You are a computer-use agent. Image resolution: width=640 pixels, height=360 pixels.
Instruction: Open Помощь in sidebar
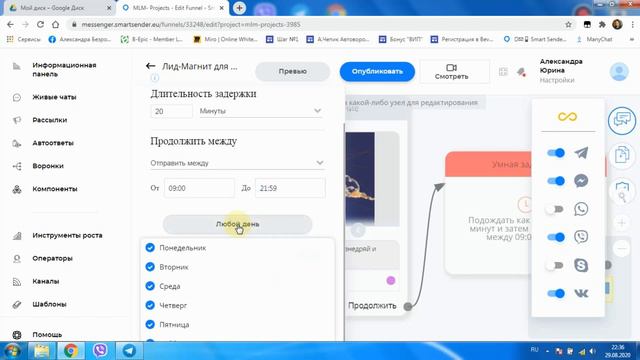(x=47, y=334)
